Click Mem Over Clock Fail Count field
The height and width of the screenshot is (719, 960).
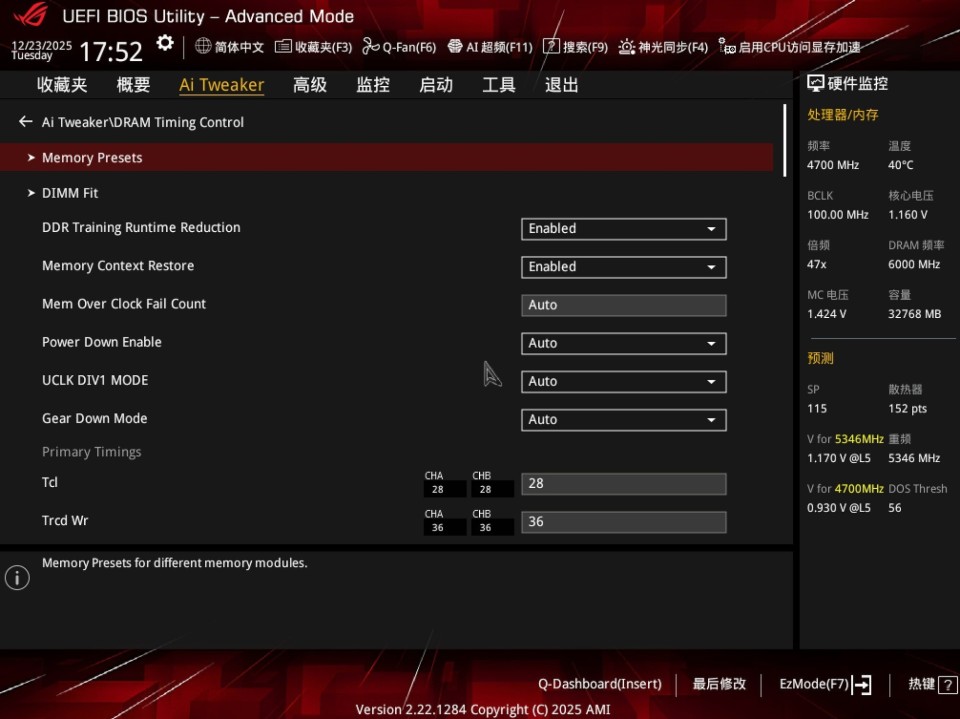[x=623, y=305]
